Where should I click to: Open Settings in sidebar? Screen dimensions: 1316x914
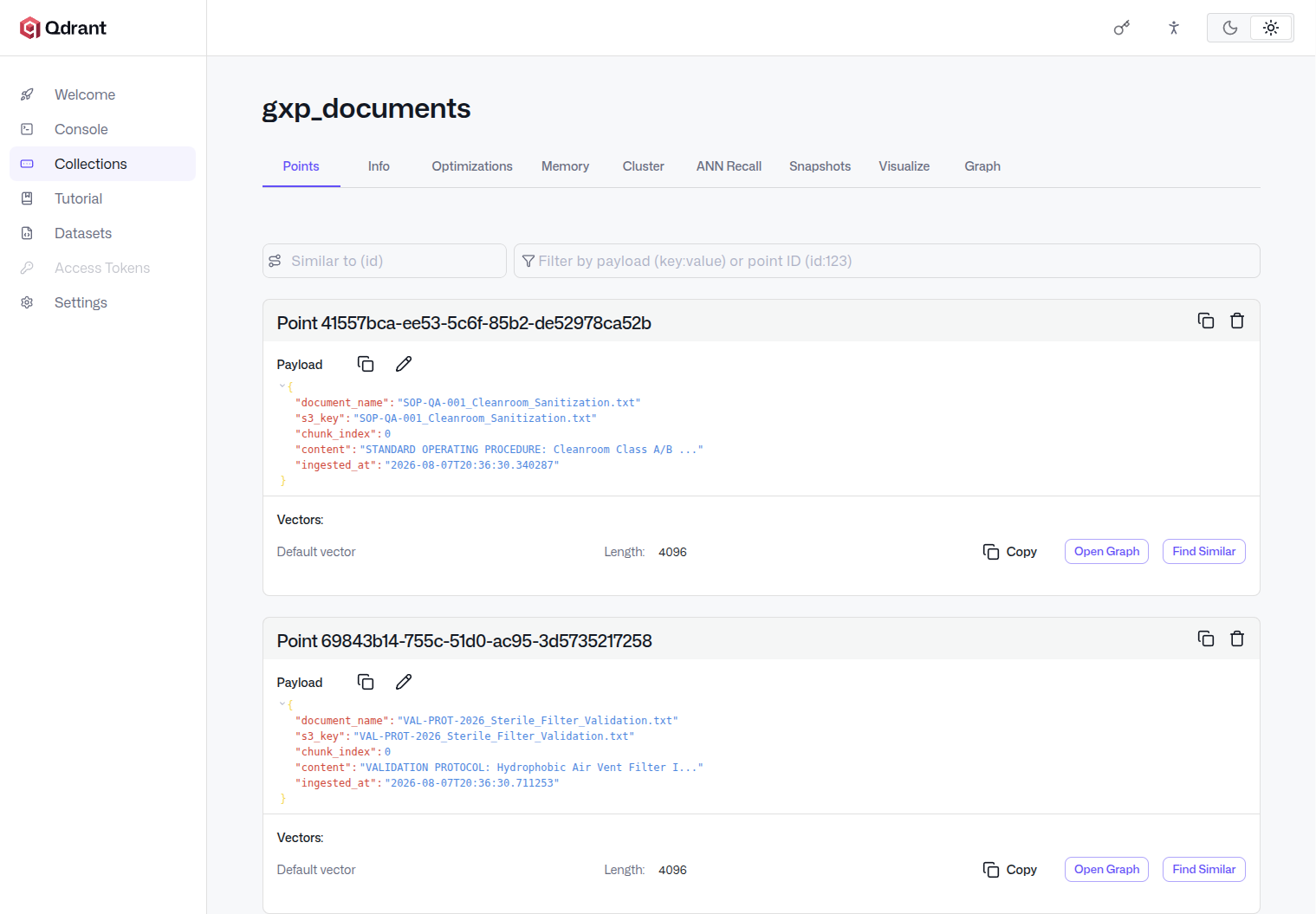click(x=102, y=302)
